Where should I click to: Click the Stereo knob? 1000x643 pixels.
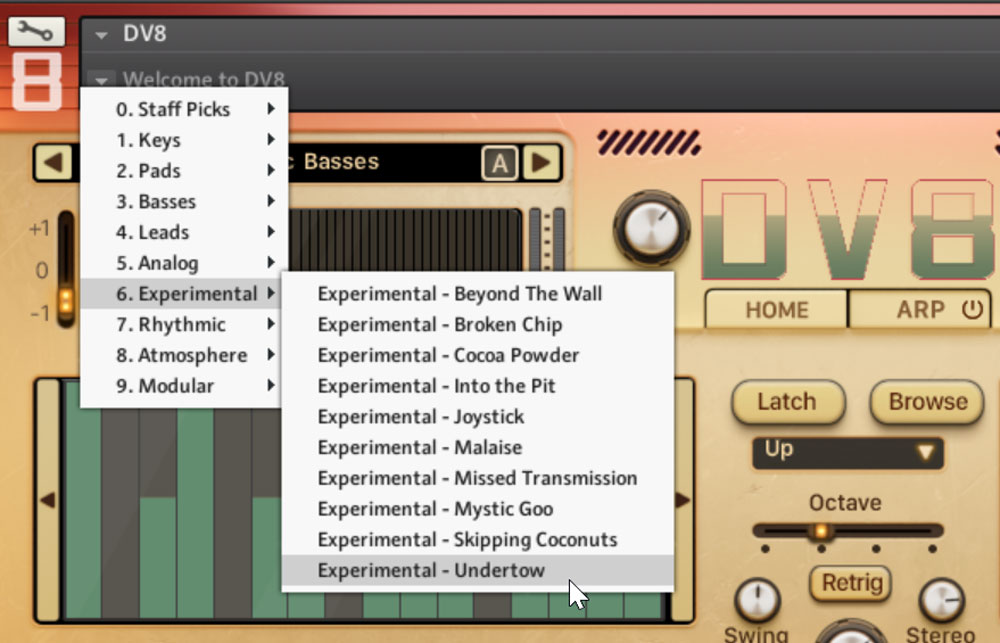pyautogui.click(x=941, y=600)
